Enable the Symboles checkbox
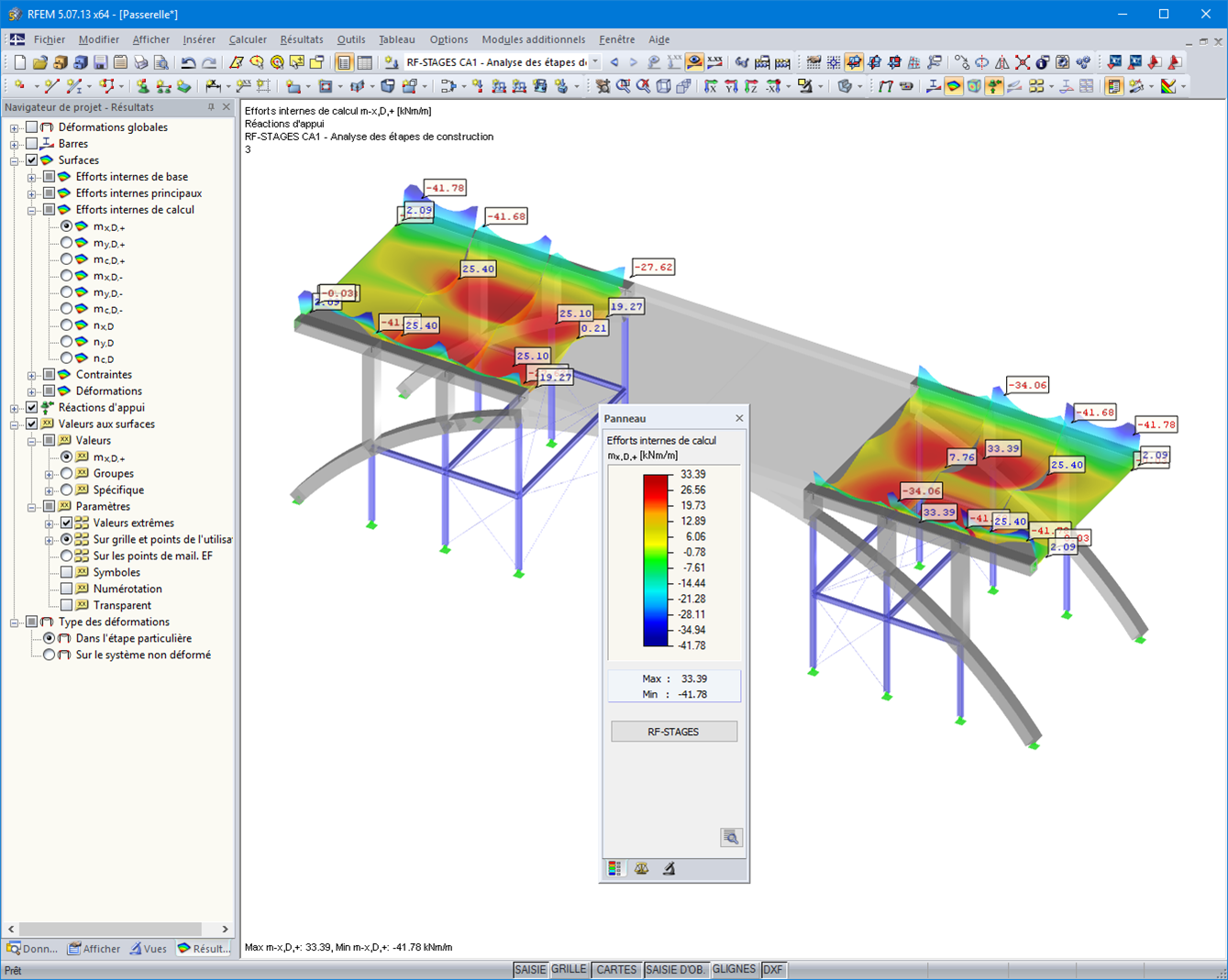The image size is (1228, 980). point(66,573)
